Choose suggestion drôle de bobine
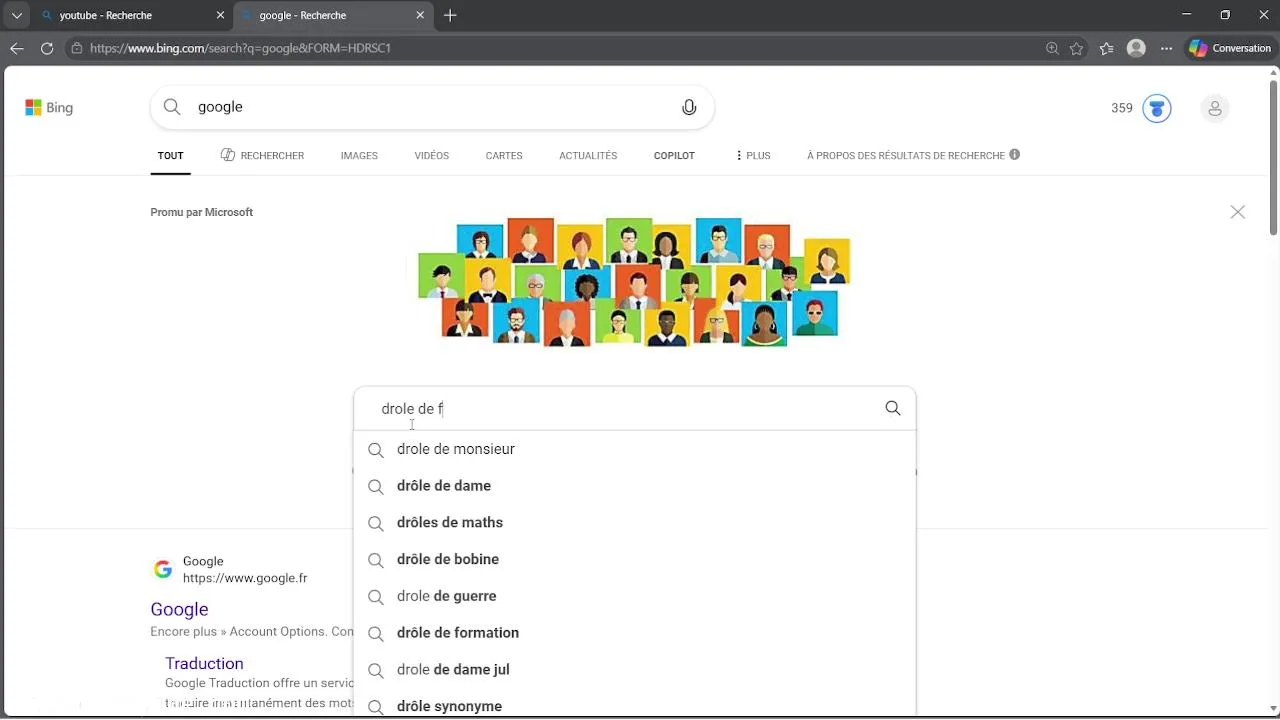The width and height of the screenshot is (1280, 720). 634,560
